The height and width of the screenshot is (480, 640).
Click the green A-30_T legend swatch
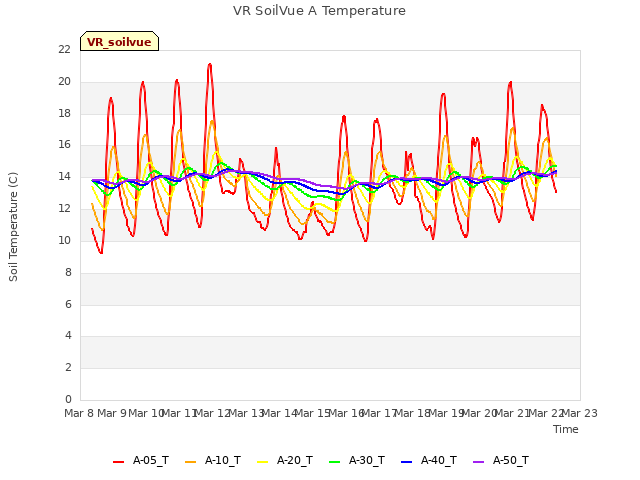(x=334, y=462)
